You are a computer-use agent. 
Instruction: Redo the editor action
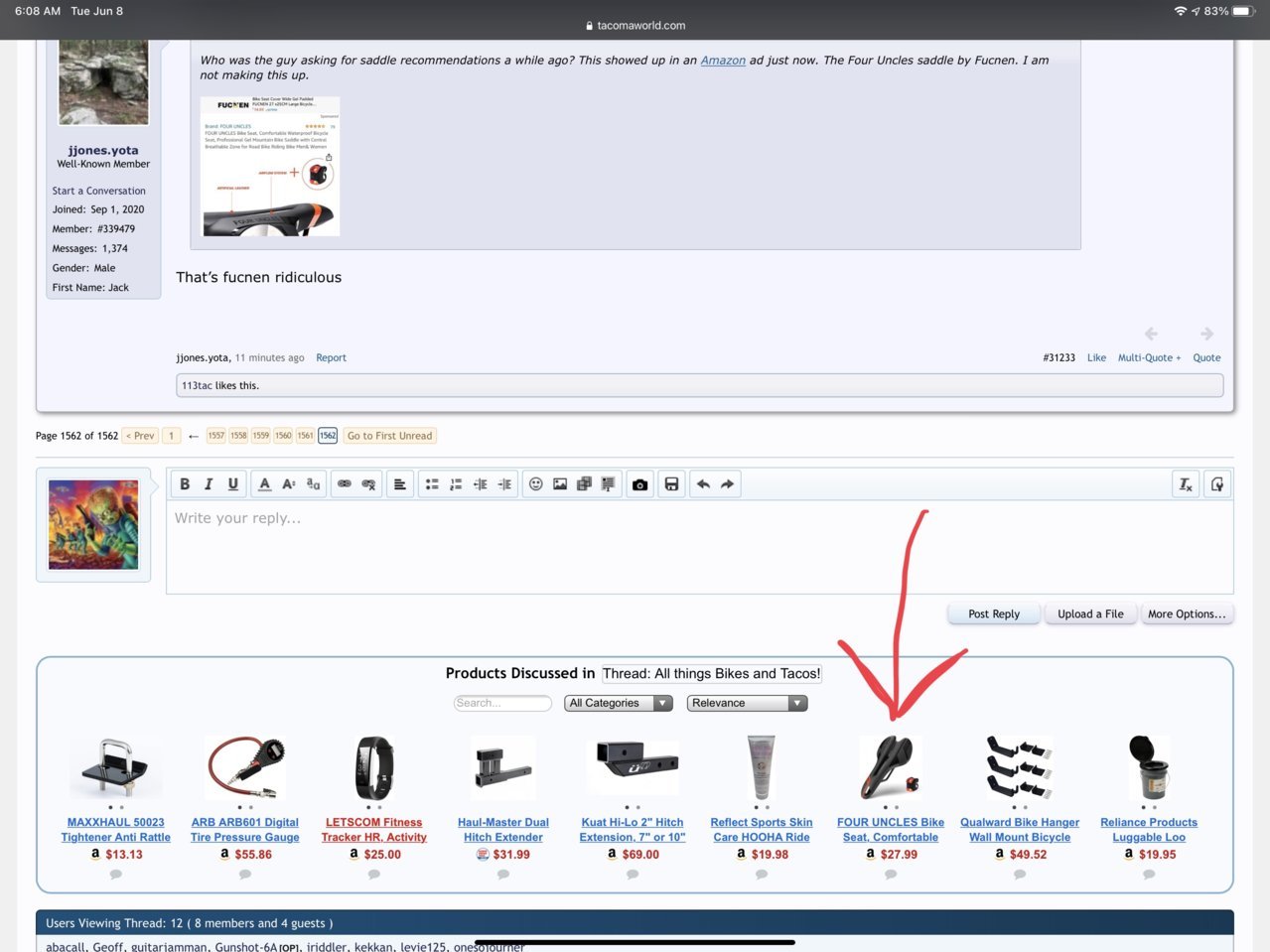click(x=727, y=484)
